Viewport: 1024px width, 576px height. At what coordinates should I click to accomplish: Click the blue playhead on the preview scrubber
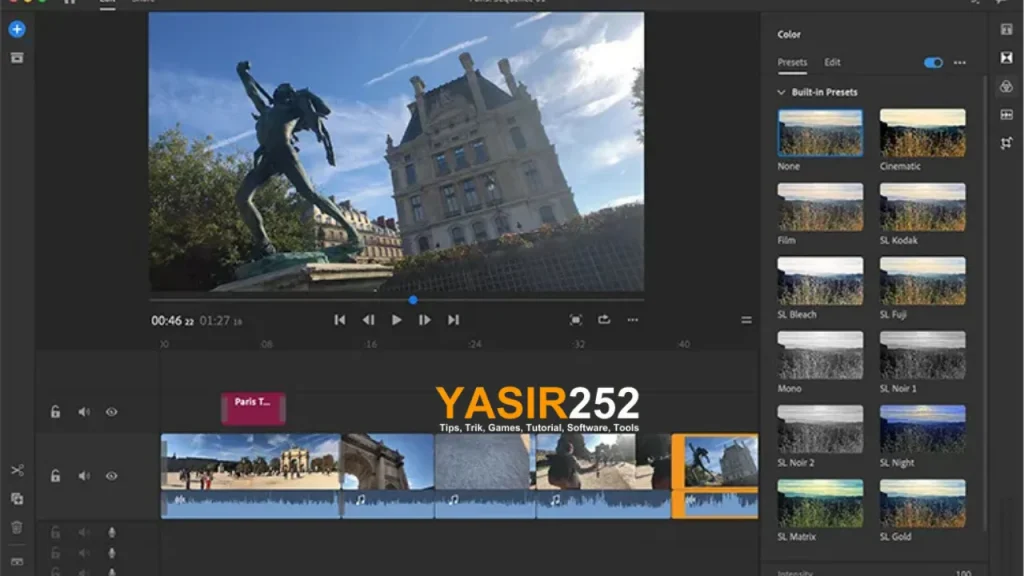pos(413,300)
